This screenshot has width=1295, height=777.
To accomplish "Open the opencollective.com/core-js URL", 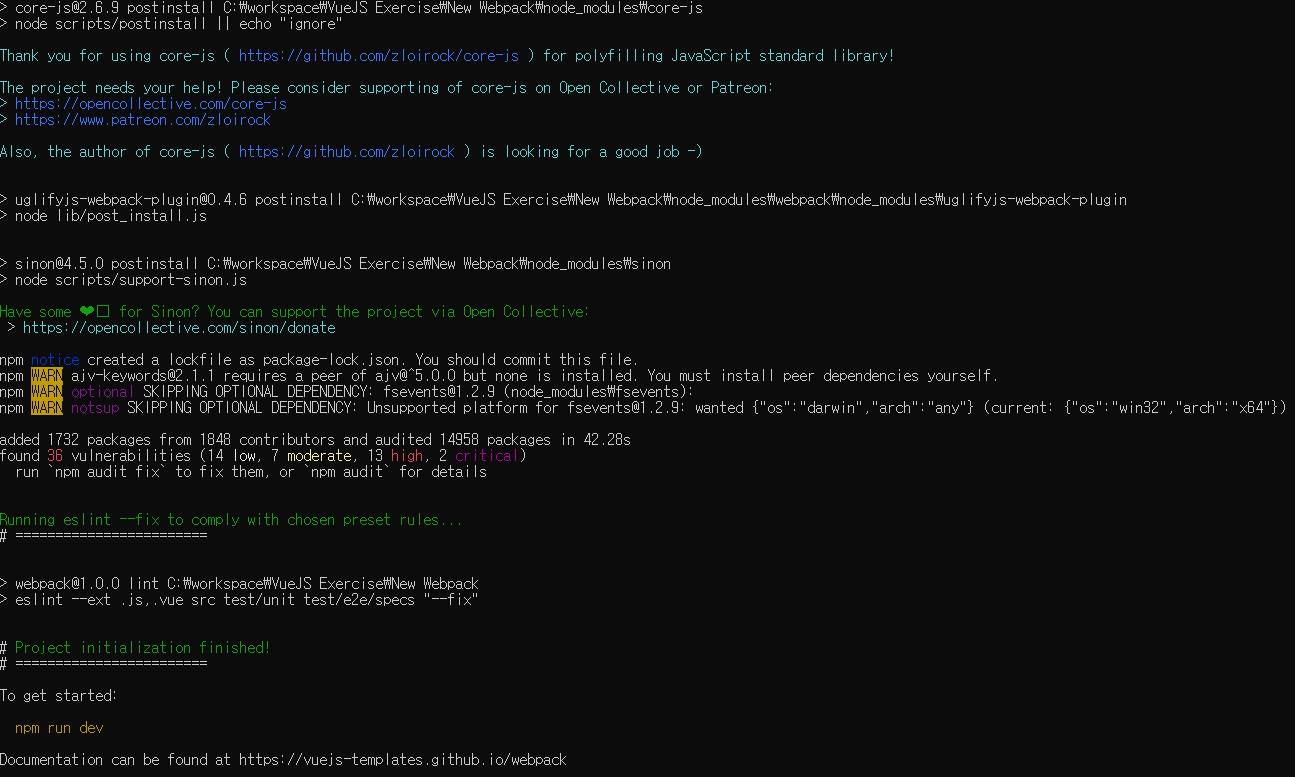I will pyautogui.click(x=151, y=104).
